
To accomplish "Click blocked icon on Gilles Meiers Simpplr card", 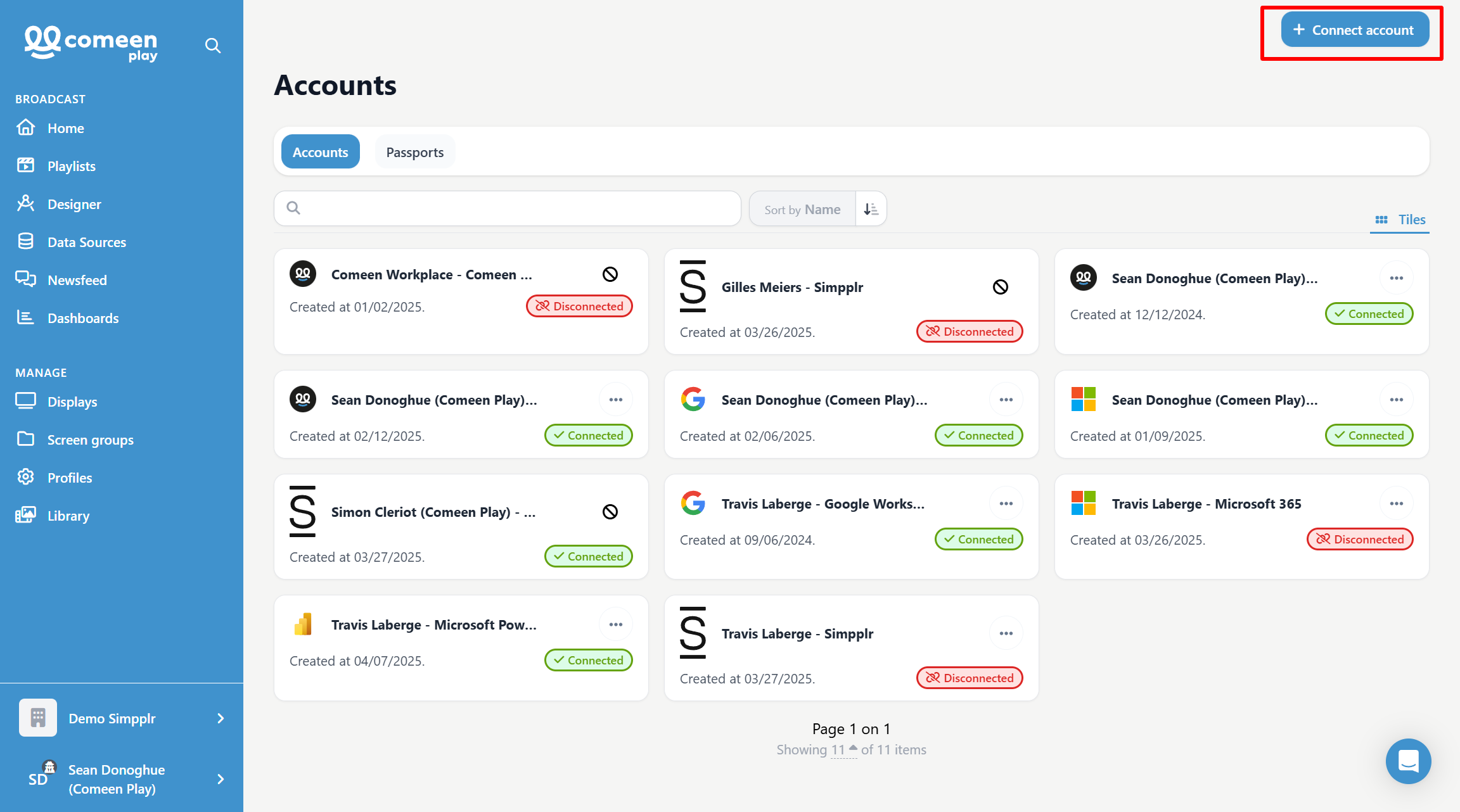I will coord(1000,287).
